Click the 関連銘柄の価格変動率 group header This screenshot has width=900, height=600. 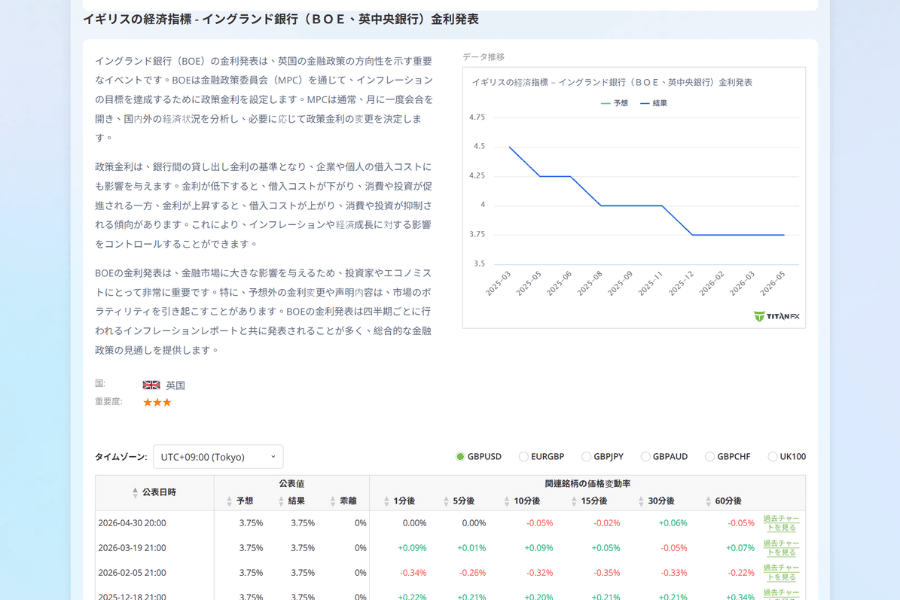pyautogui.click(x=587, y=484)
